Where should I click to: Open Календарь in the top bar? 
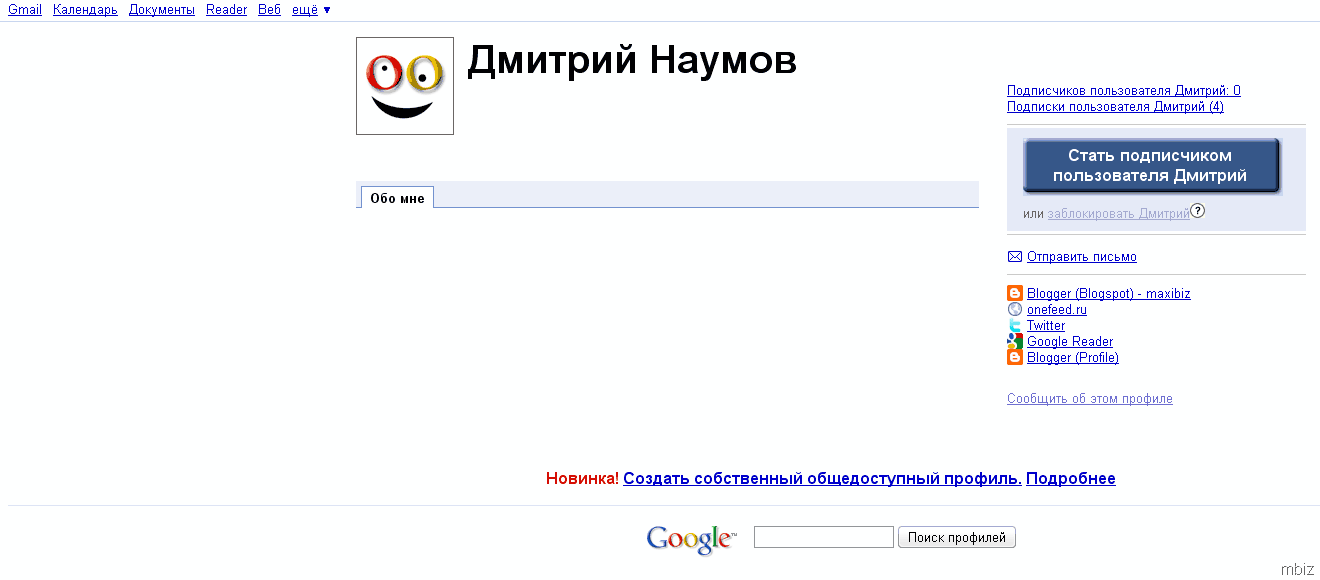(85, 10)
